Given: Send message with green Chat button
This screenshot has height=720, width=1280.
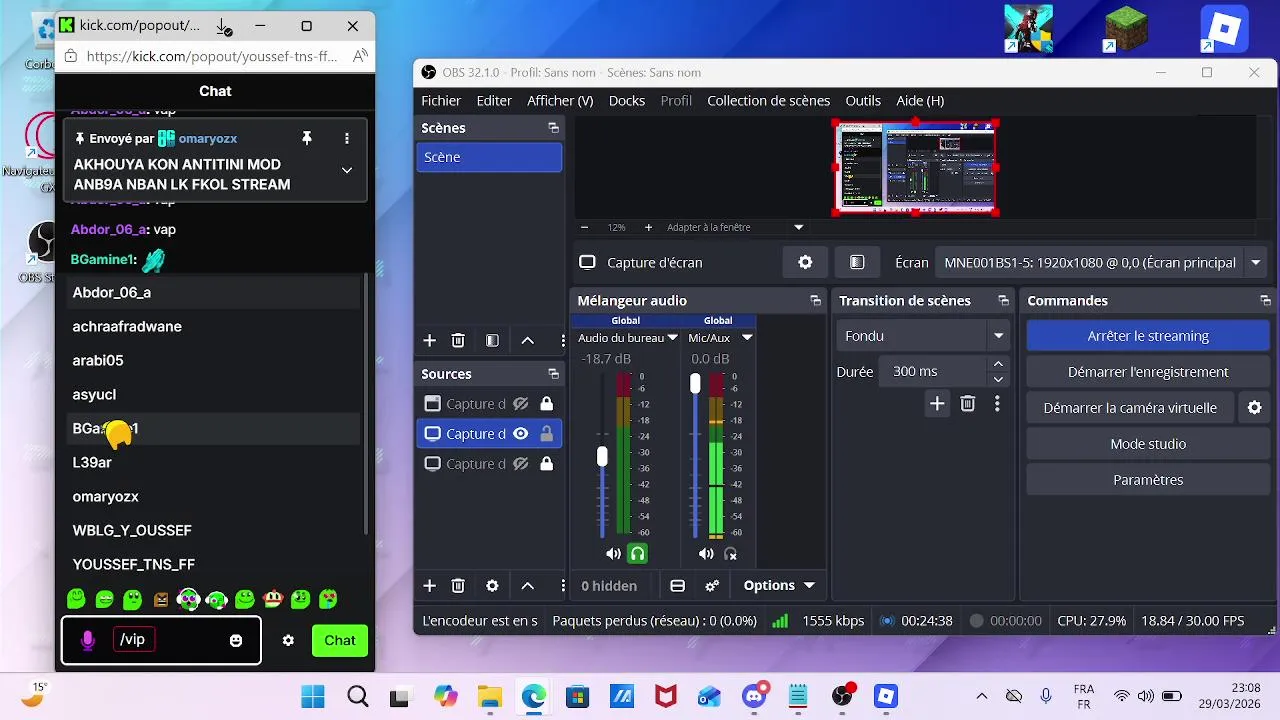Looking at the screenshot, I should 340,640.
